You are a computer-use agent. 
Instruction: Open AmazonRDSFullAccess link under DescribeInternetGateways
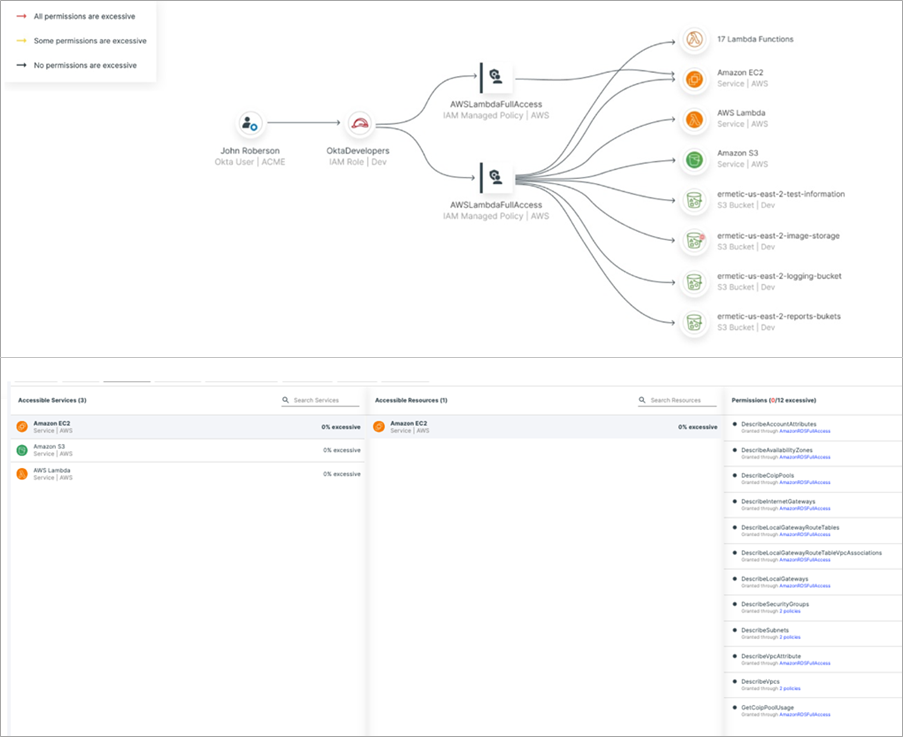(805, 508)
